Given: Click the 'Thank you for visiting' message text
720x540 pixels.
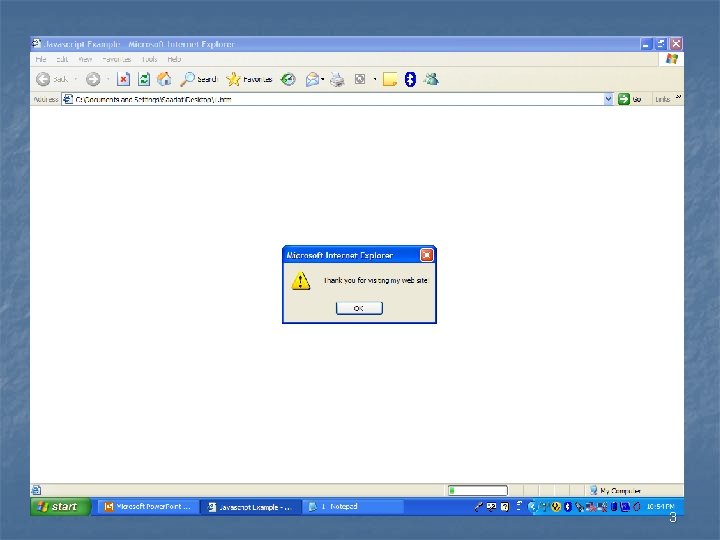Looking at the screenshot, I should coord(376,280).
